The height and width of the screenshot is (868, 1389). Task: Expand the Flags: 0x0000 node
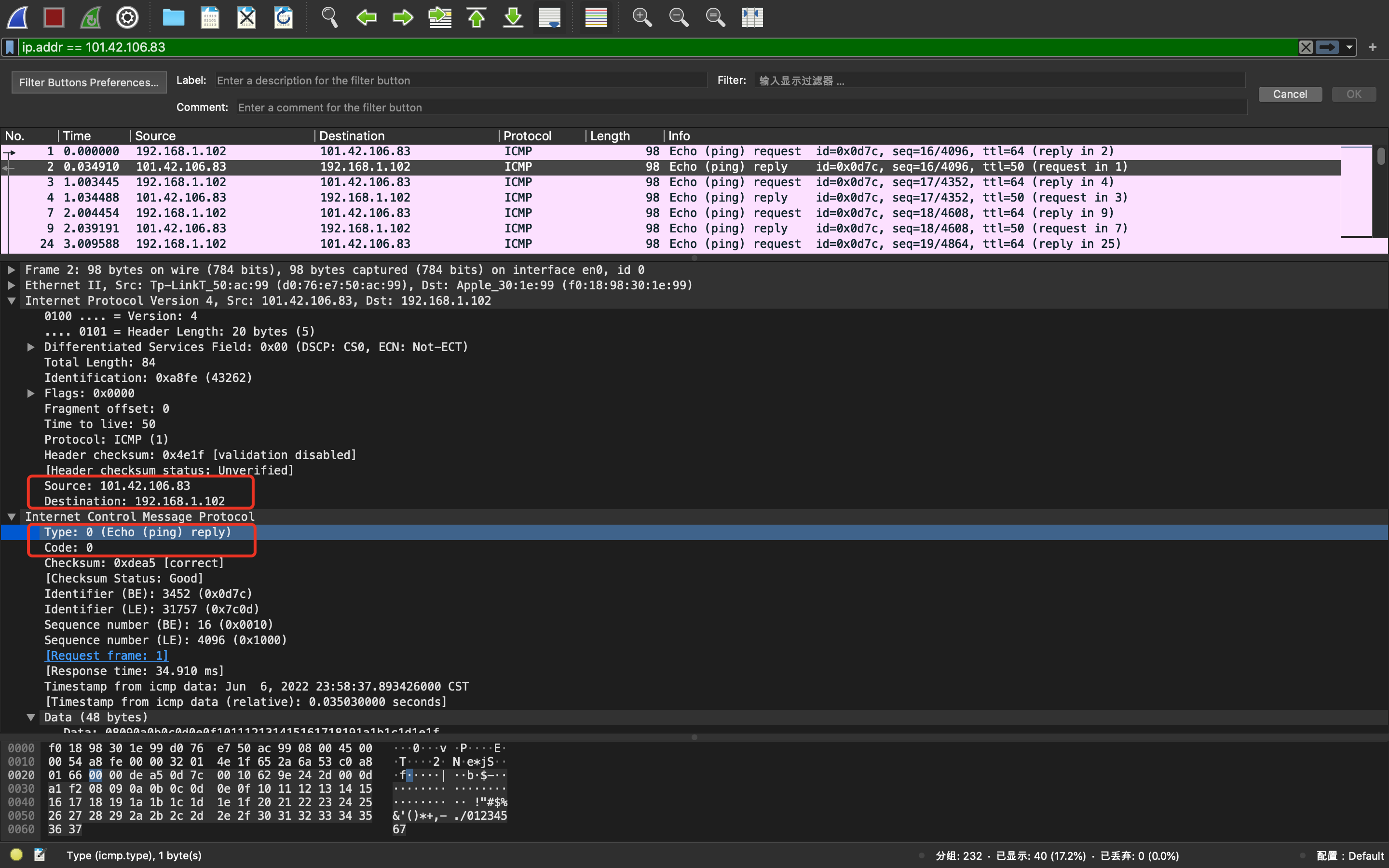[x=31, y=394]
